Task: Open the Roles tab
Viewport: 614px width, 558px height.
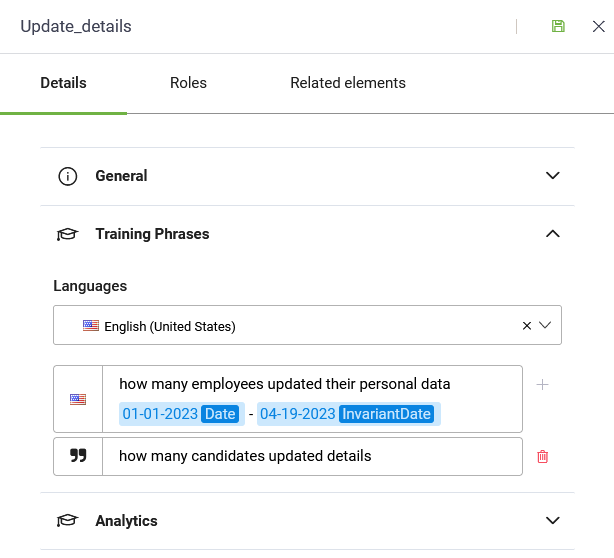Action: tap(188, 83)
